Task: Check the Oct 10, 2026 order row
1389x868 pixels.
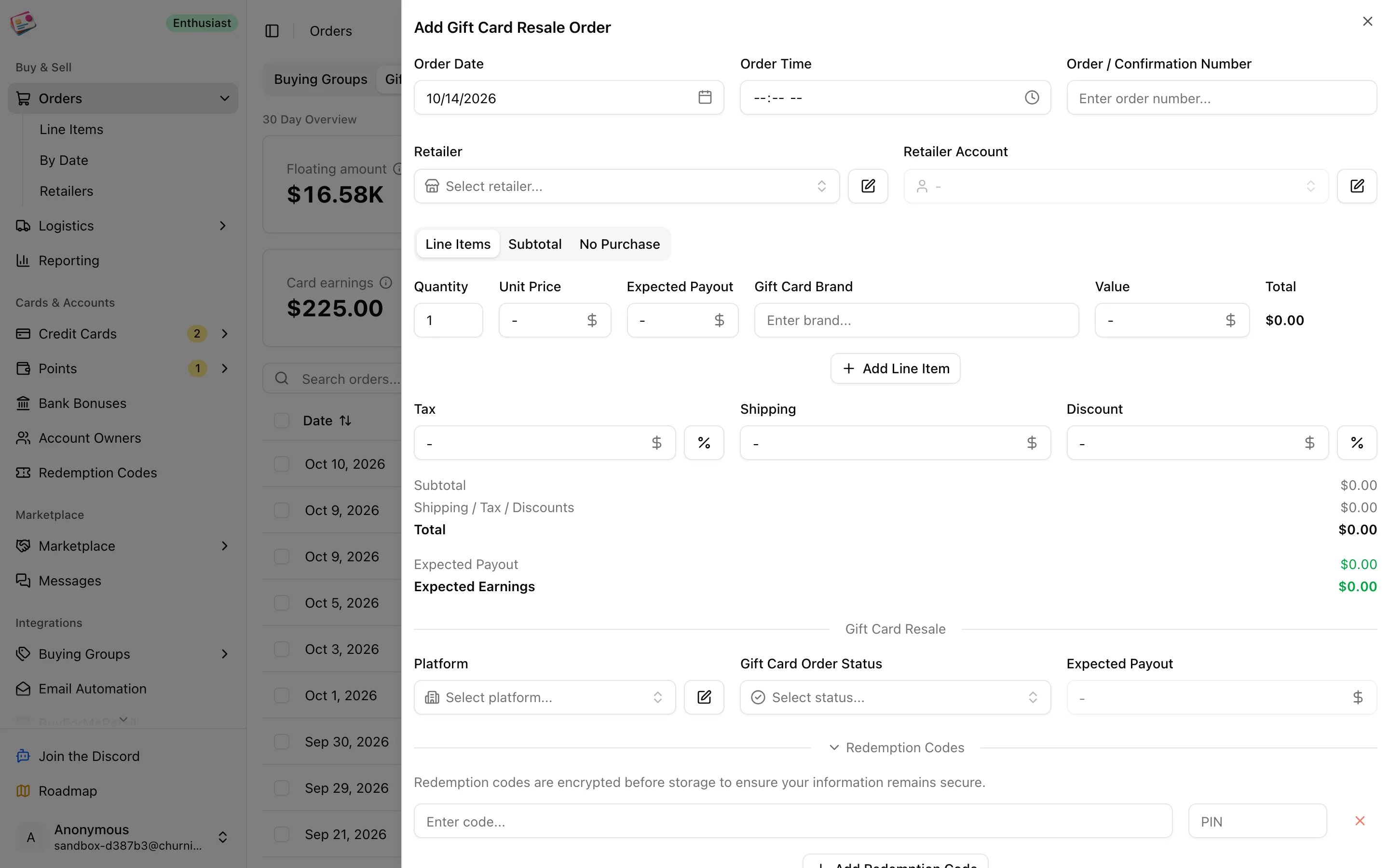Action: click(x=282, y=464)
